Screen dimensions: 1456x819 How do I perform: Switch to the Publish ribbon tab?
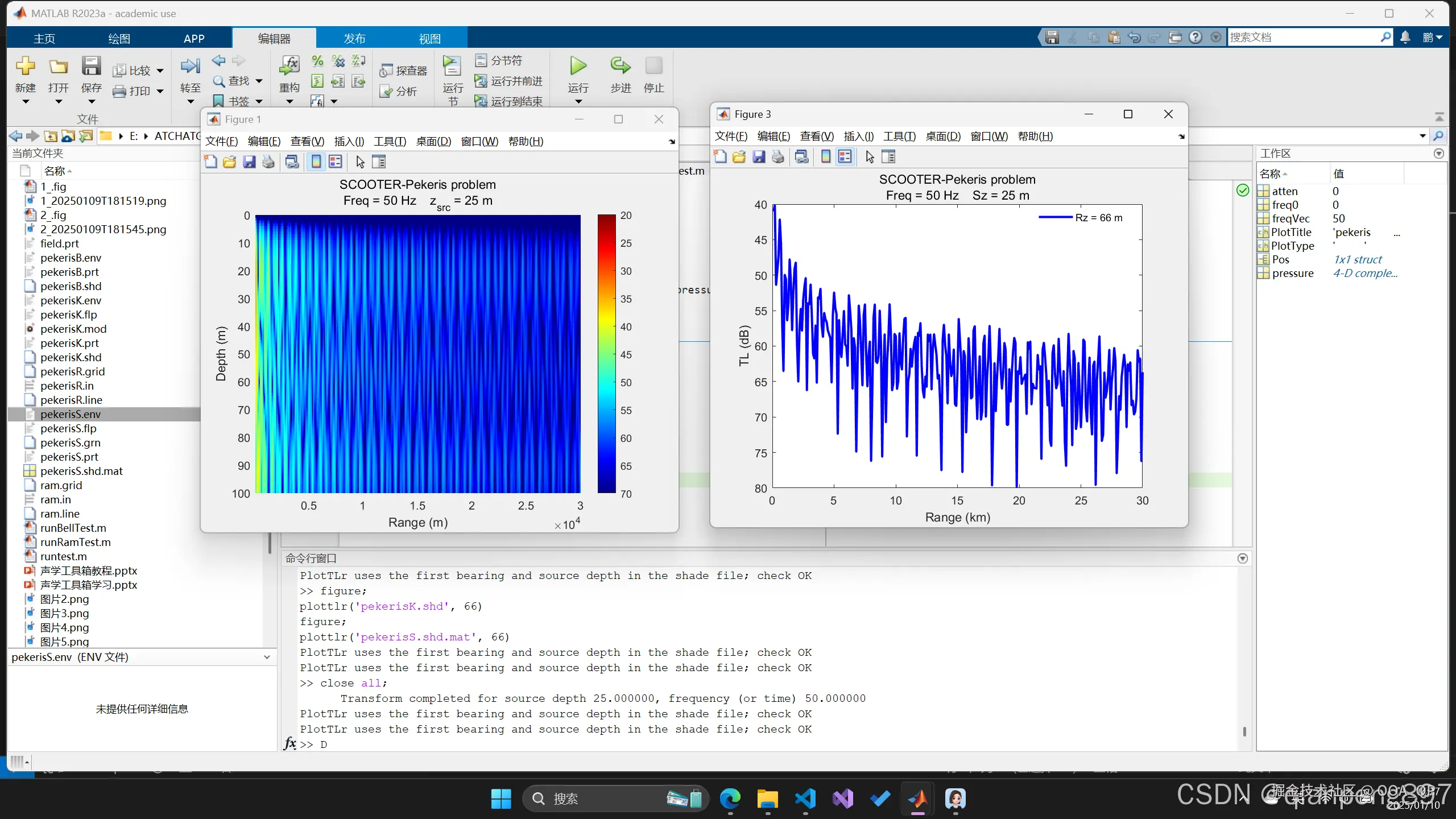354,39
